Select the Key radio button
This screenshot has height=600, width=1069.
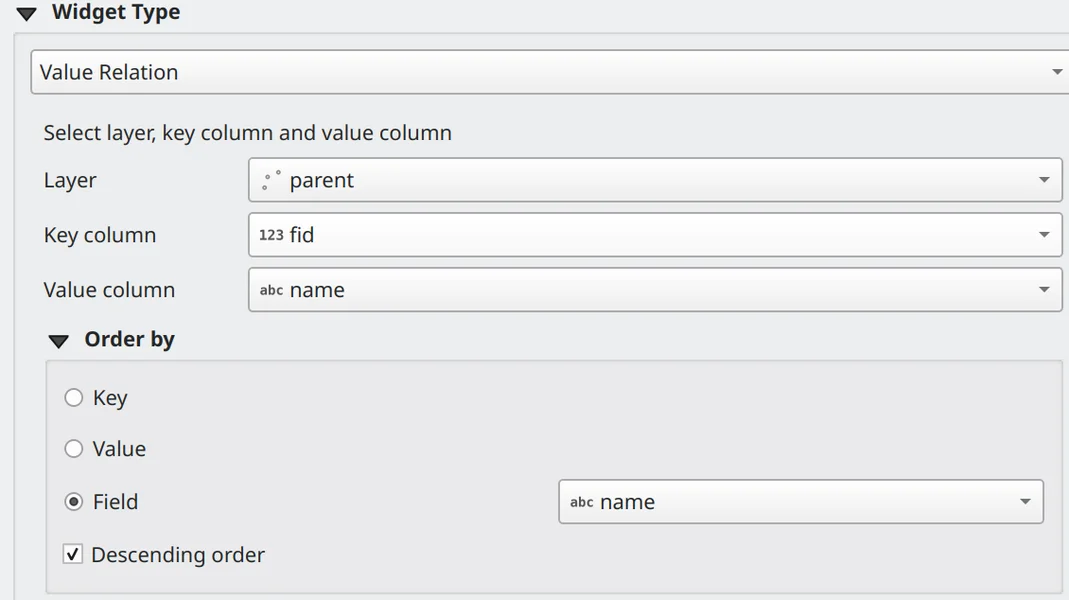point(74,398)
